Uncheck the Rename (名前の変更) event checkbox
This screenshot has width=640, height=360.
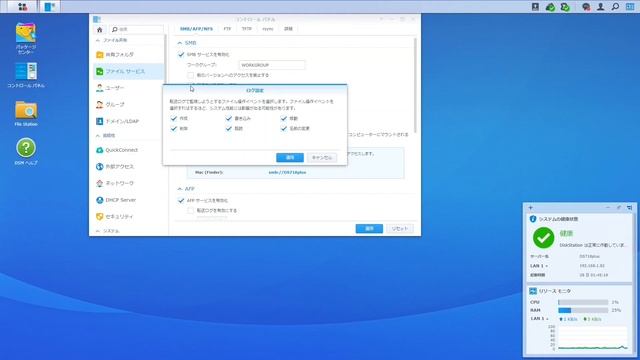point(284,129)
